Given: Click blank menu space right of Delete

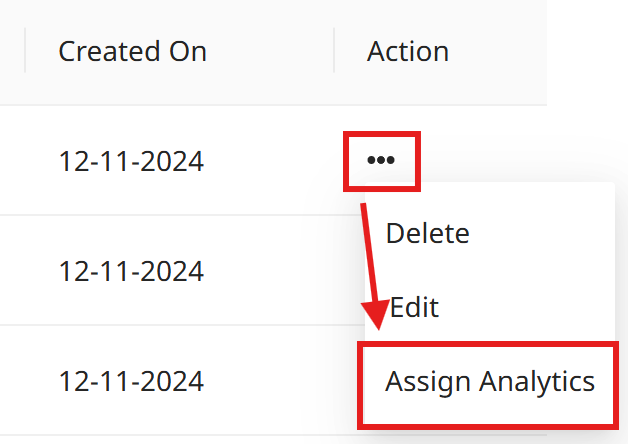Looking at the screenshot, I should click(x=540, y=234).
